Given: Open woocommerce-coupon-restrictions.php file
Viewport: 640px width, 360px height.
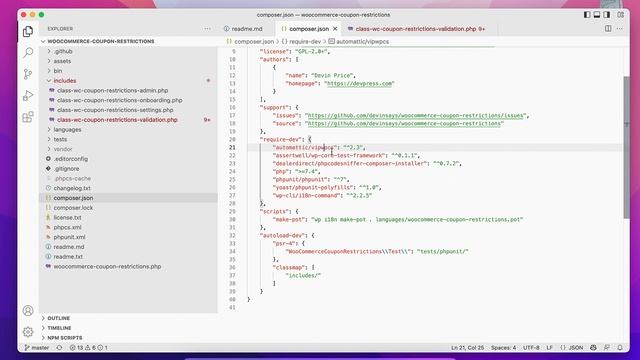Looking at the screenshot, I should (107, 267).
